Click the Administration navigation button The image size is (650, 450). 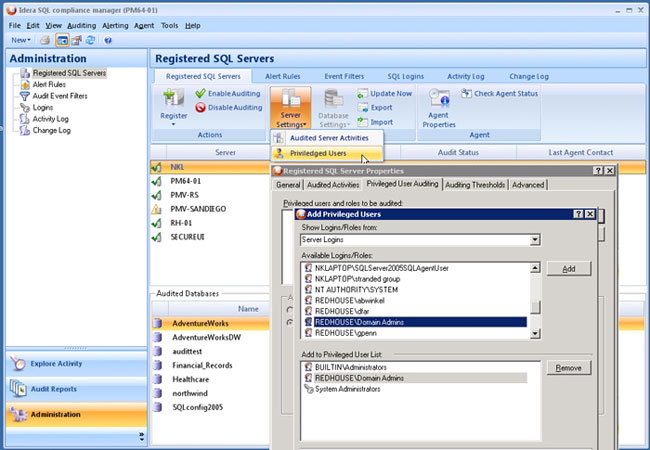[x=76, y=414]
